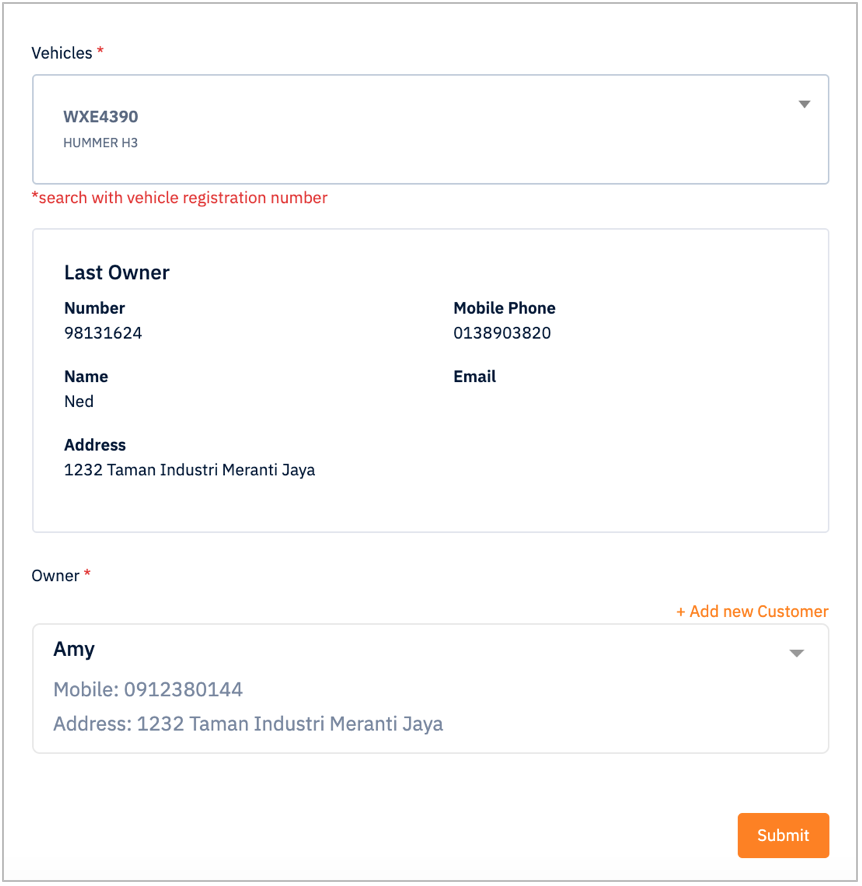The width and height of the screenshot is (862, 886).
Task: Click the selected owner's Address line
Action: [248, 724]
